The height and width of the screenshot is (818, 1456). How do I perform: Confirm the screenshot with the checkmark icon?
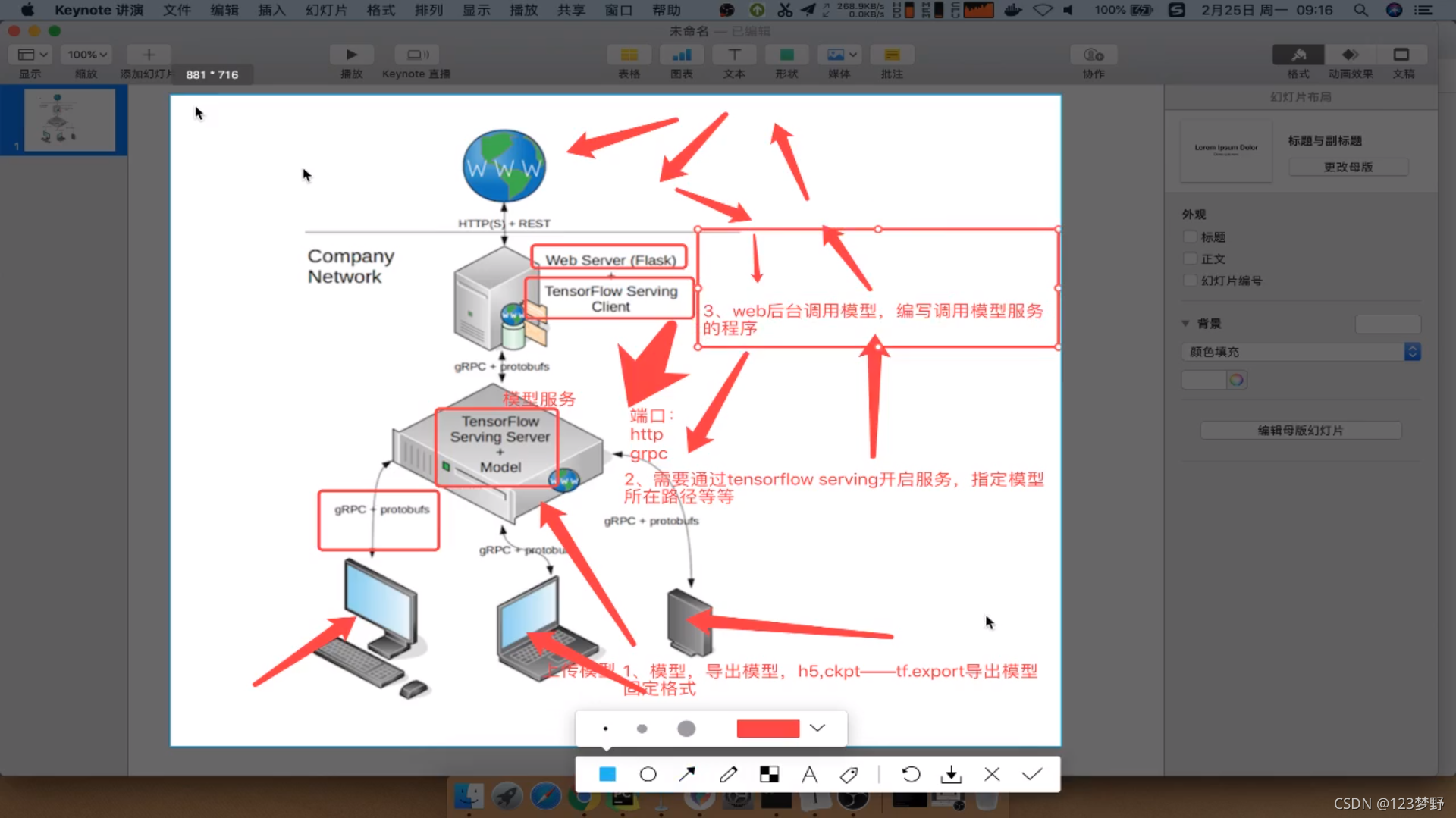pos(1032,774)
